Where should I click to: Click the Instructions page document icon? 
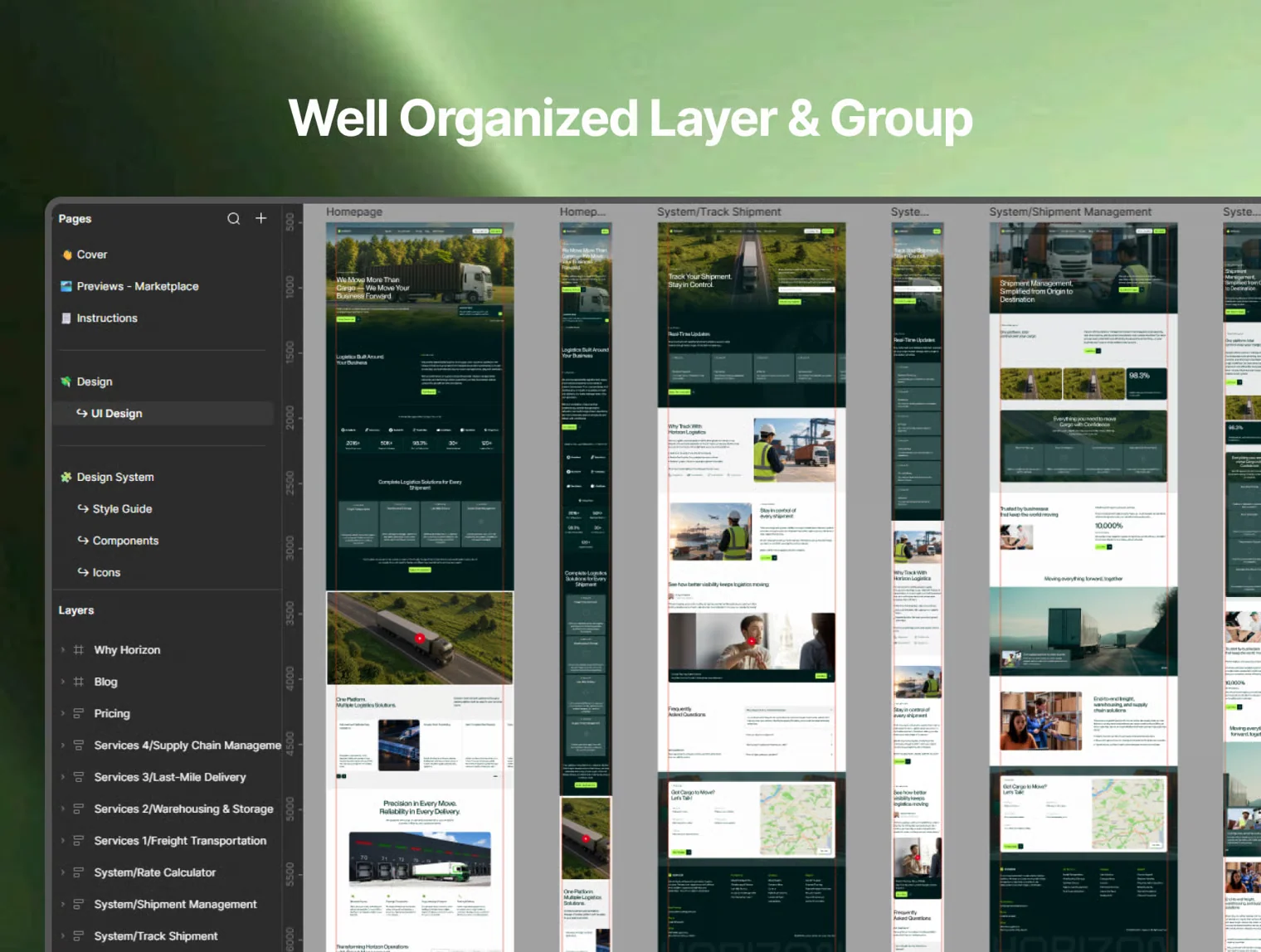(x=66, y=318)
